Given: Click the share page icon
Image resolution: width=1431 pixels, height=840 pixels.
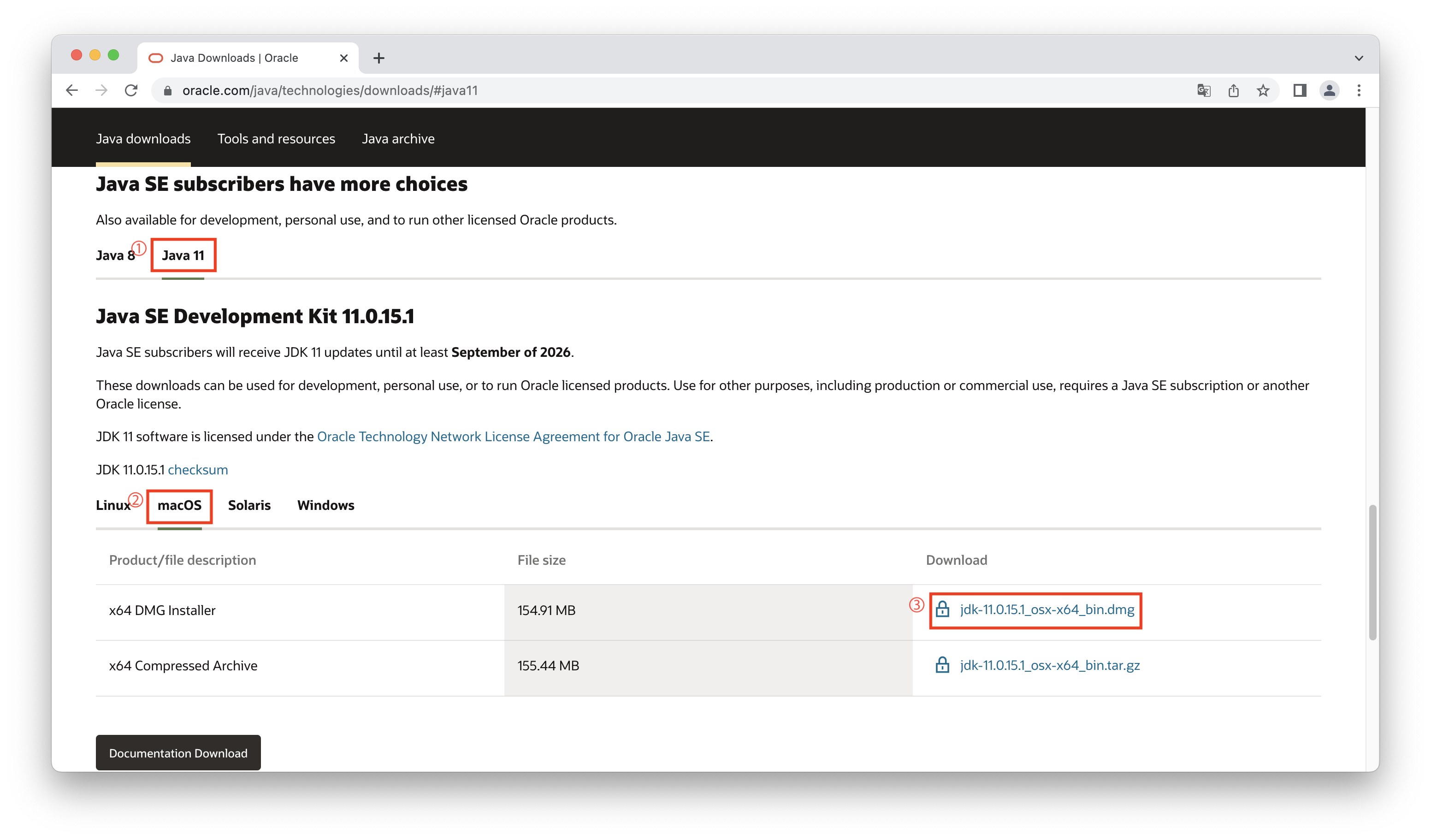Looking at the screenshot, I should point(1233,90).
